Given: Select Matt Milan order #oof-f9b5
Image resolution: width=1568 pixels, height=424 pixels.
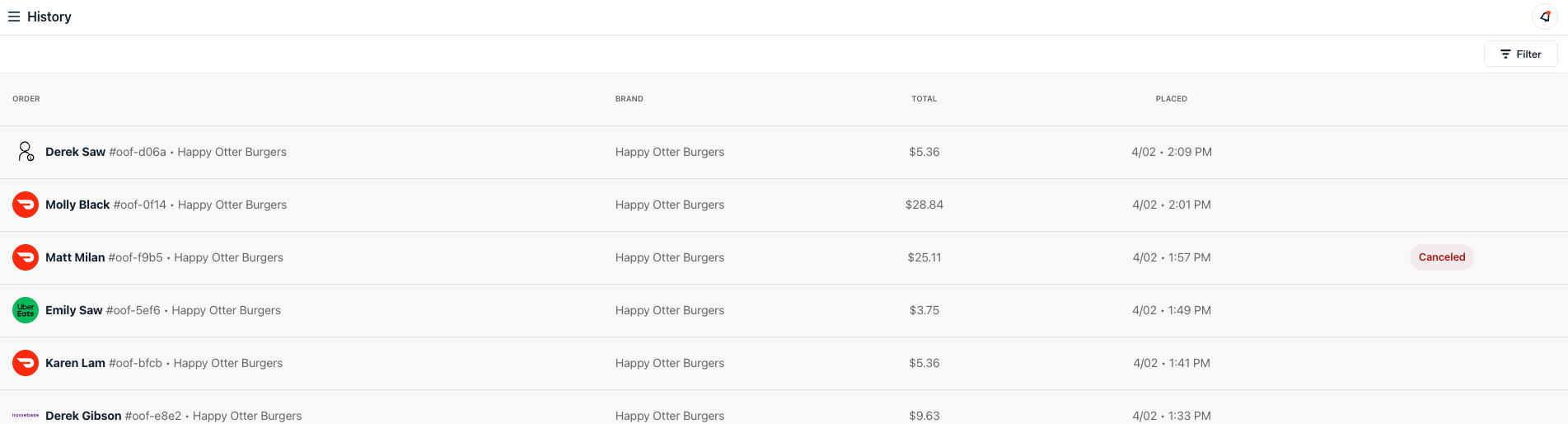Looking at the screenshot, I should (x=164, y=257).
